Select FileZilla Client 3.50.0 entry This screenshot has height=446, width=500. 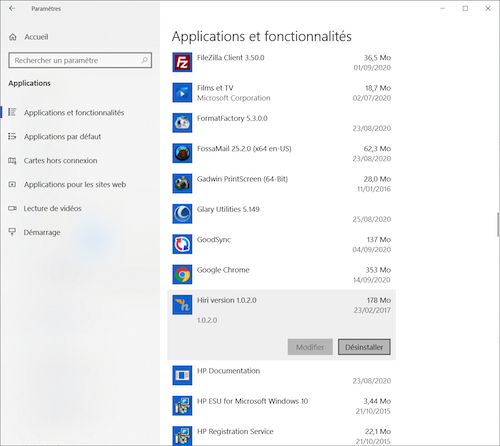(281, 62)
